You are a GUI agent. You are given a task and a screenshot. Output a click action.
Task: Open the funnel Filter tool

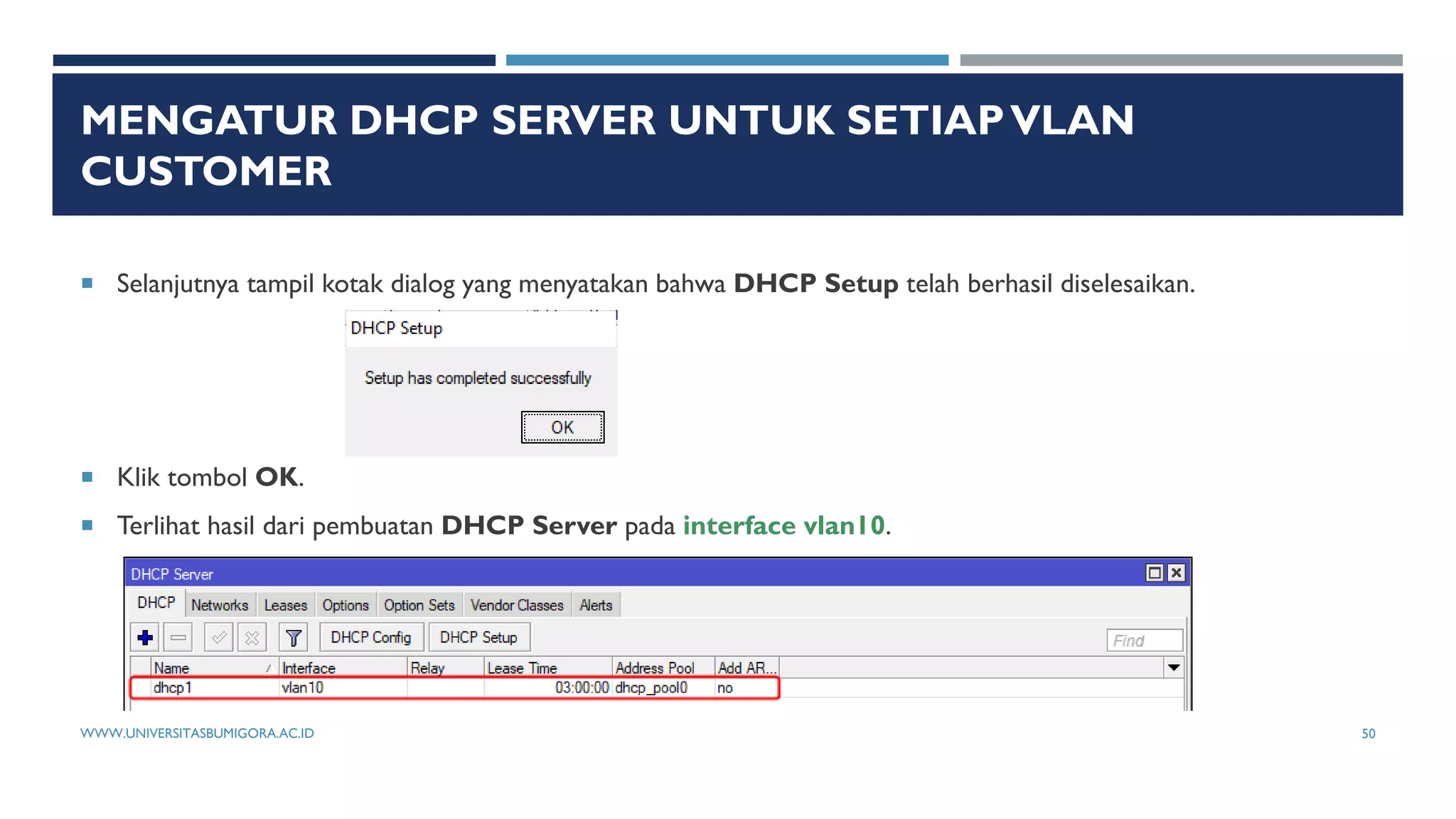point(293,638)
